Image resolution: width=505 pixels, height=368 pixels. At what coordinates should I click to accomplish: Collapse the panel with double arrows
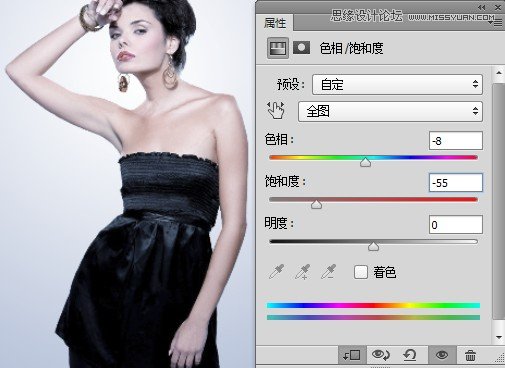pyautogui.click(x=482, y=7)
